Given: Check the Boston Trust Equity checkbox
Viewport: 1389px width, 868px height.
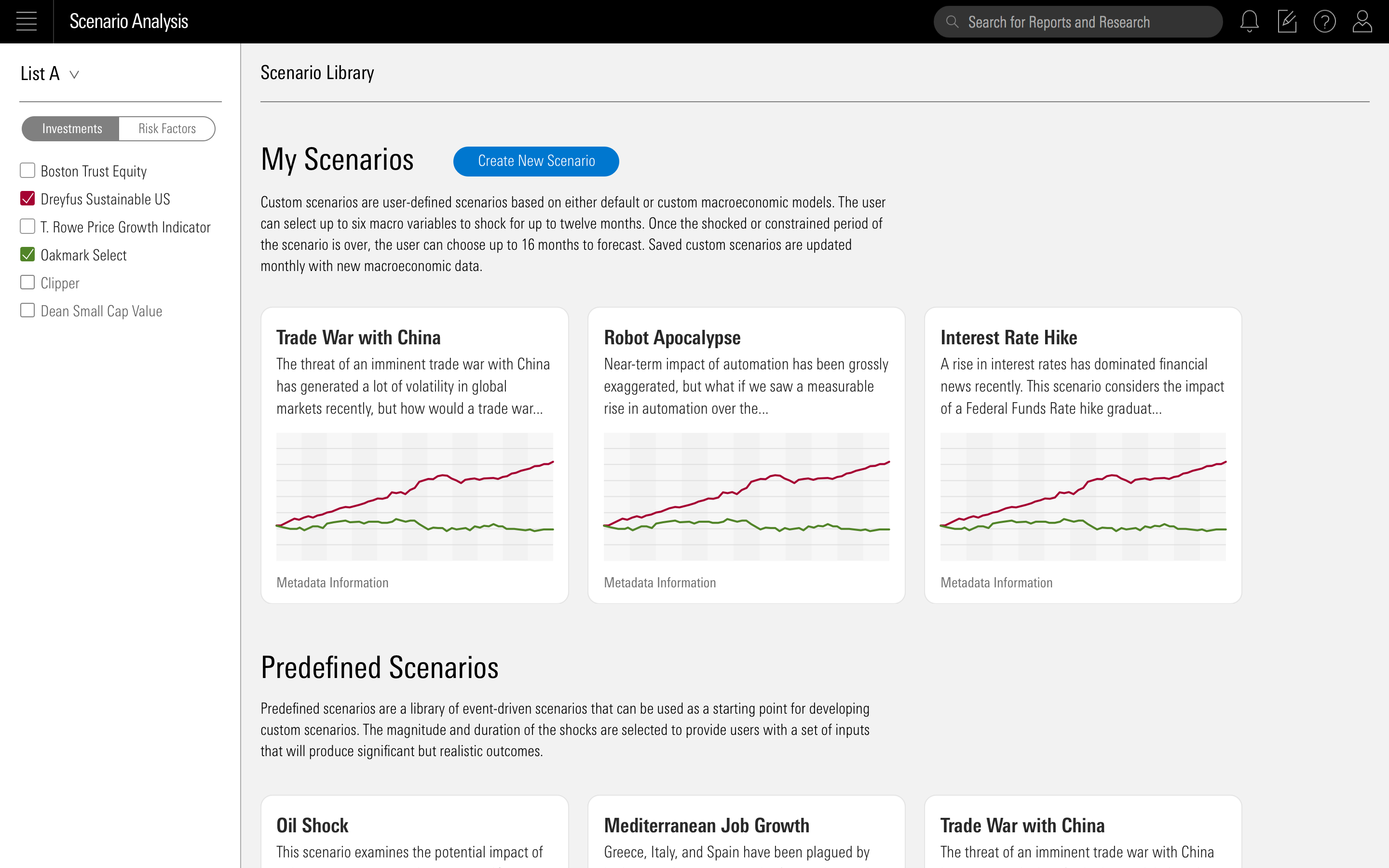Looking at the screenshot, I should (27, 171).
